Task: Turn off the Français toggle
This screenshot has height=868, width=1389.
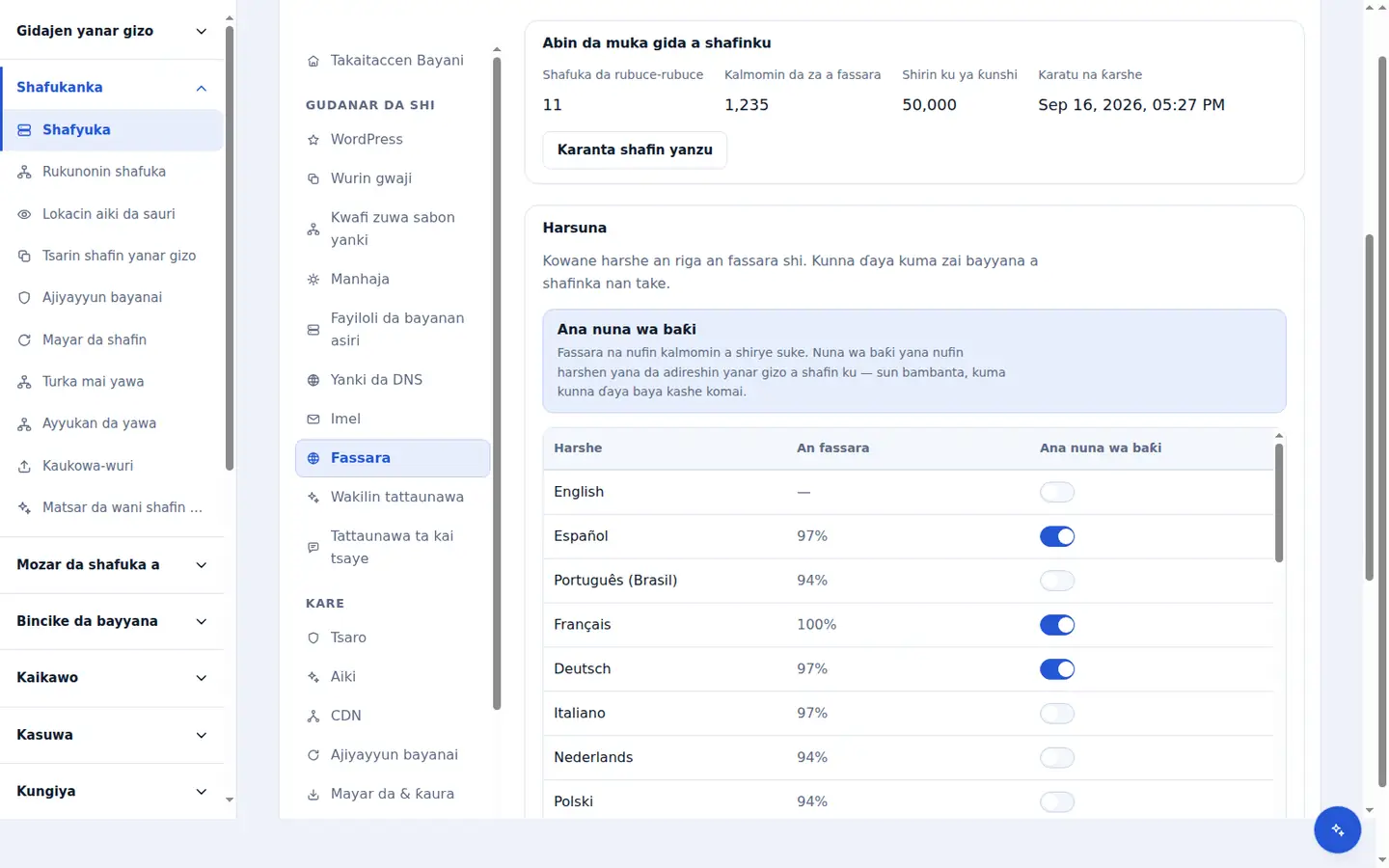Action: click(x=1057, y=625)
